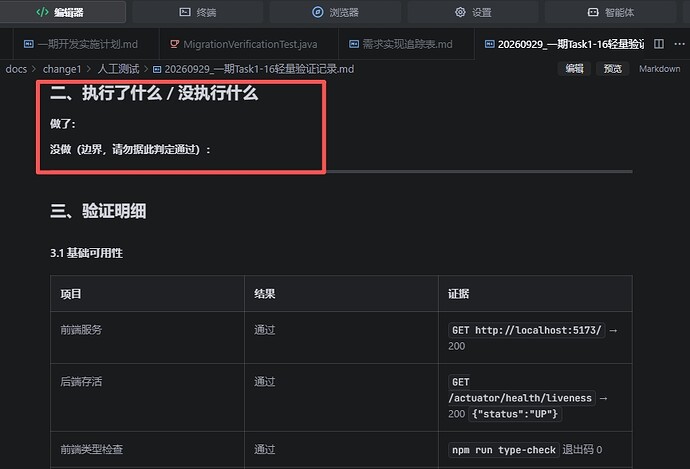
Task: Toggle split editor layout icon
Action: 659,44
